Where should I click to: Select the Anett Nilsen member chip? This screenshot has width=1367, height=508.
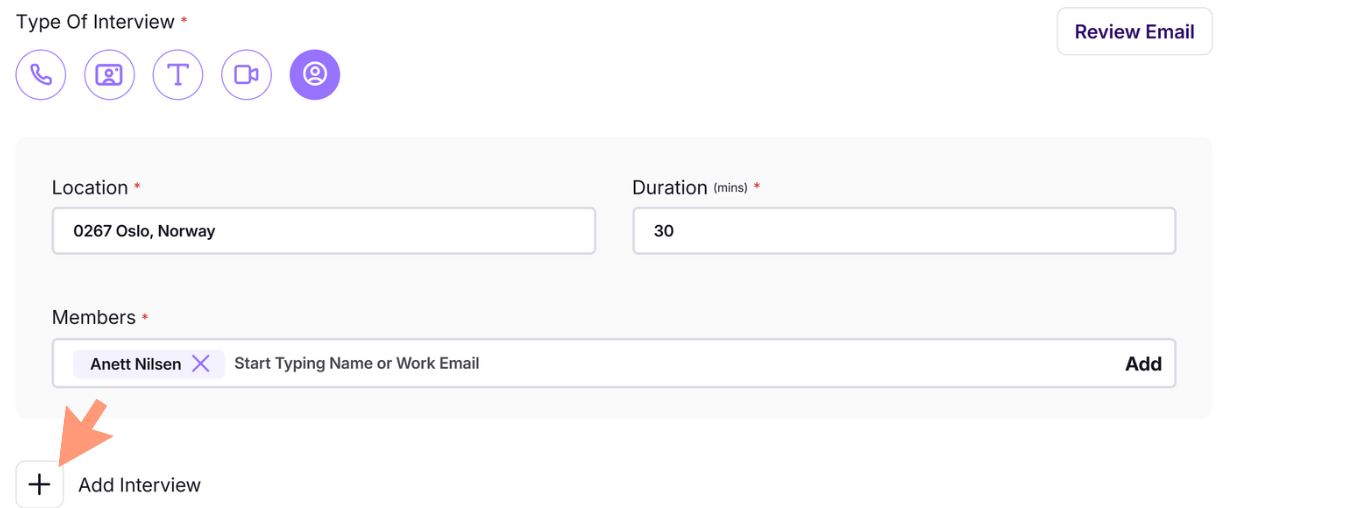(x=149, y=364)
